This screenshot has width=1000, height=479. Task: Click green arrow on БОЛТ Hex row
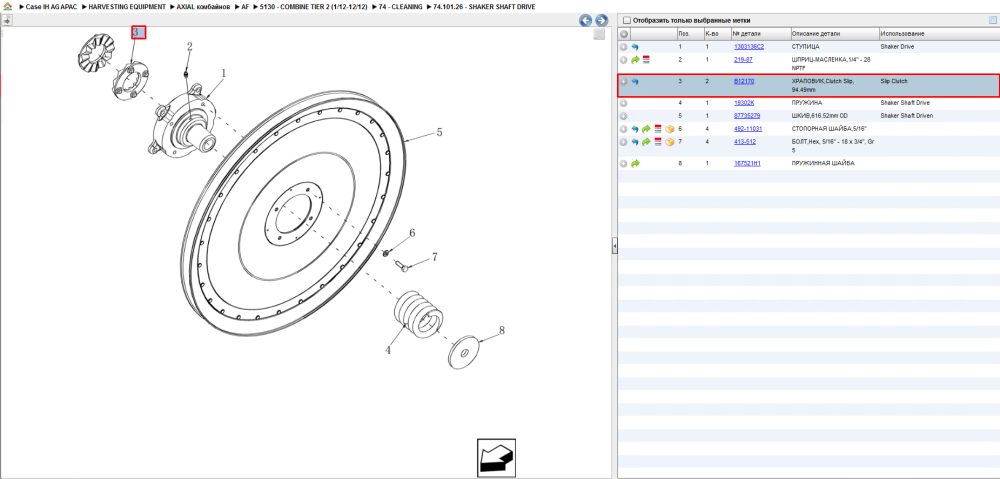point(646,142)
